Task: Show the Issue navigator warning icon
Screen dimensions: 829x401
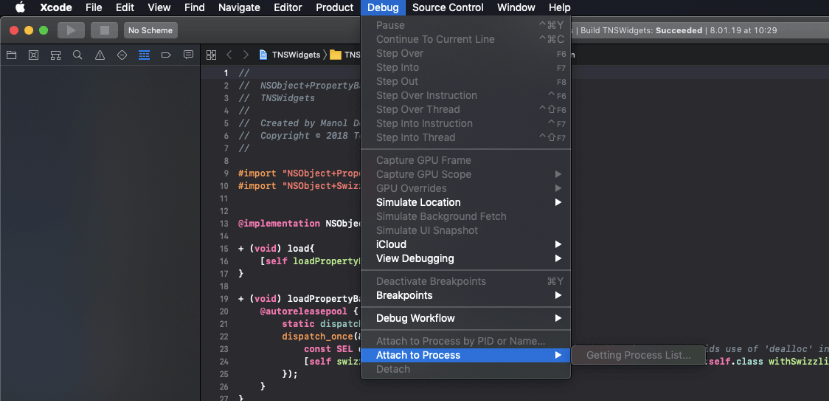Action: [x=100, y=55]
